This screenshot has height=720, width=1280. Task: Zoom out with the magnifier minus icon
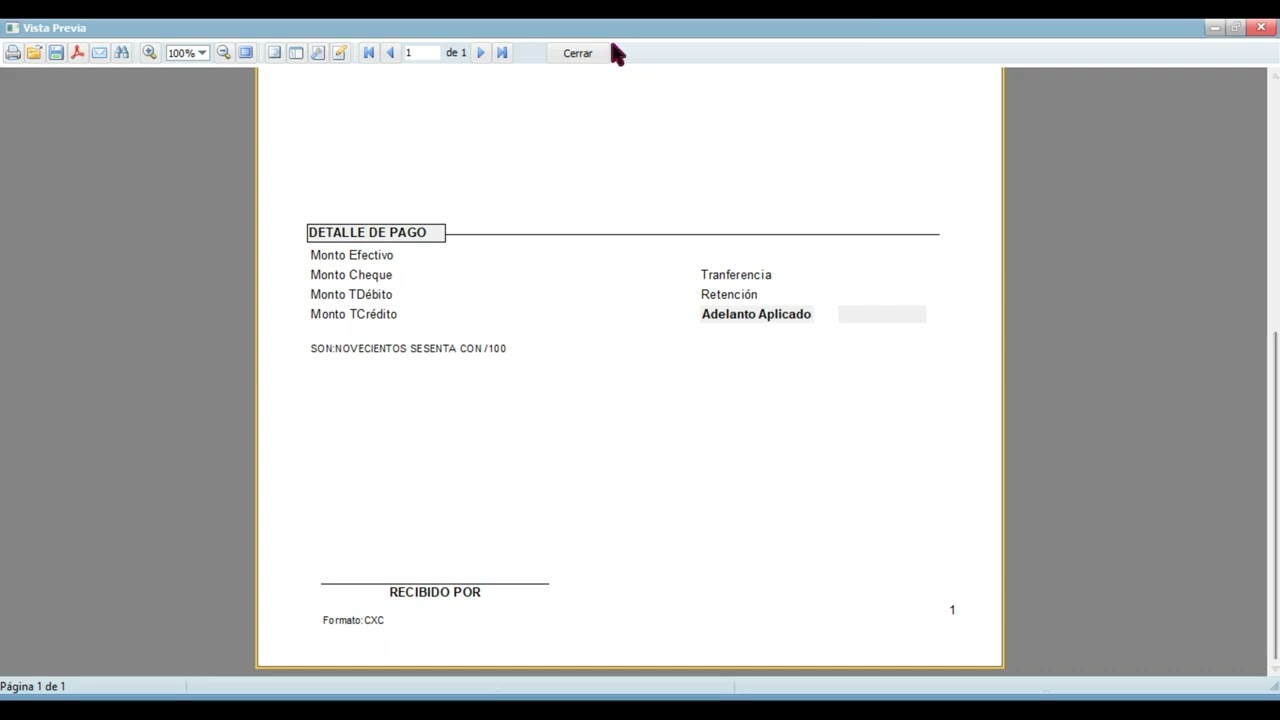click(x=224, y=53)
